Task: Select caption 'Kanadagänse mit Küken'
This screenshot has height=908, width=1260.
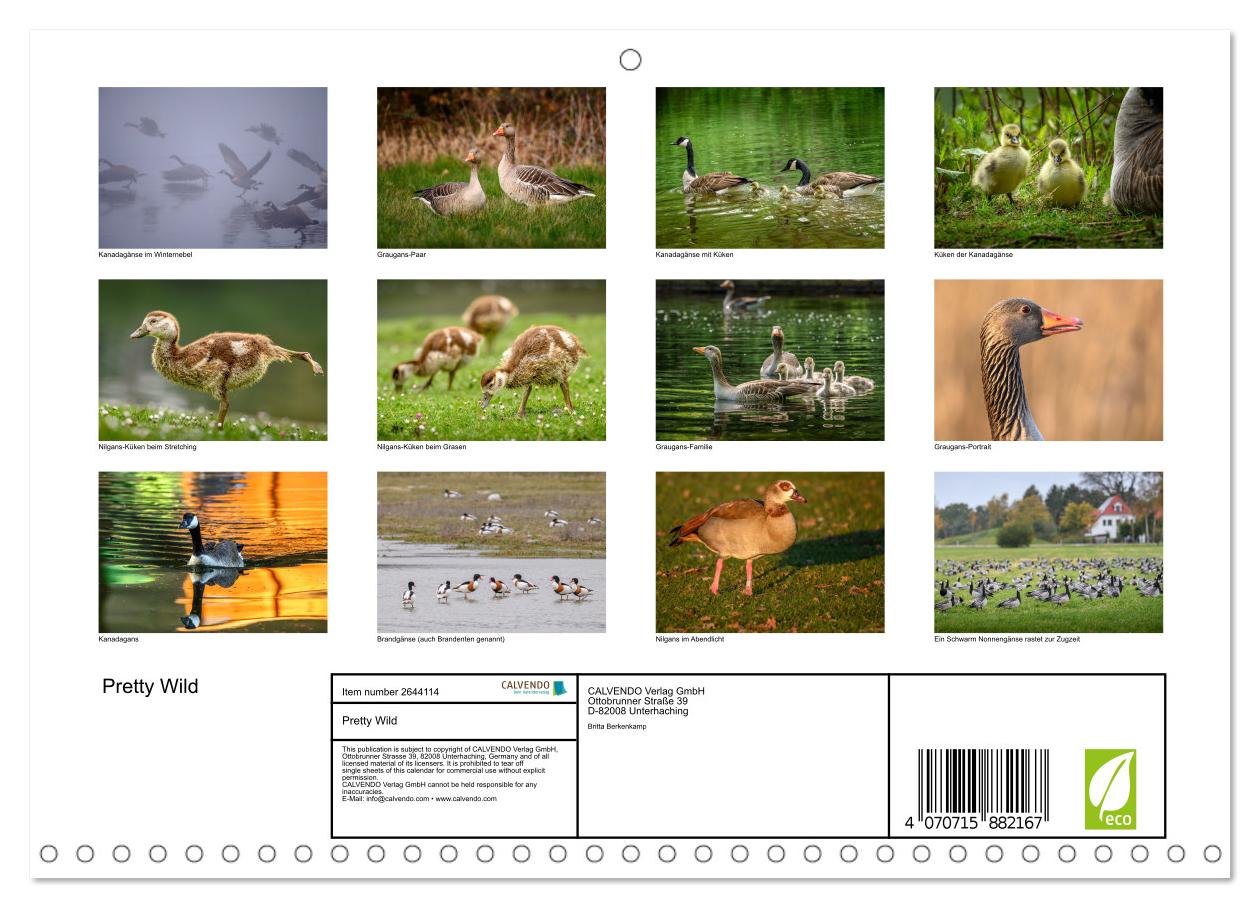Action: pos(694,255)
